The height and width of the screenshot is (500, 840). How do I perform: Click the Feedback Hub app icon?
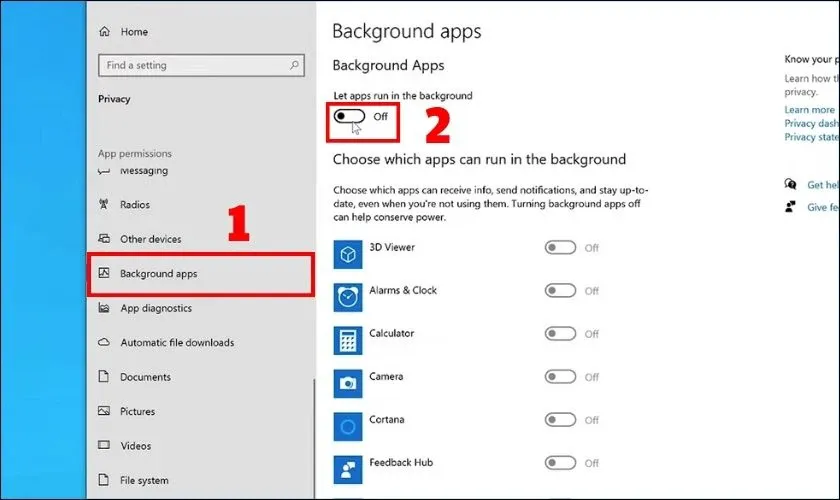coord(348,469)
